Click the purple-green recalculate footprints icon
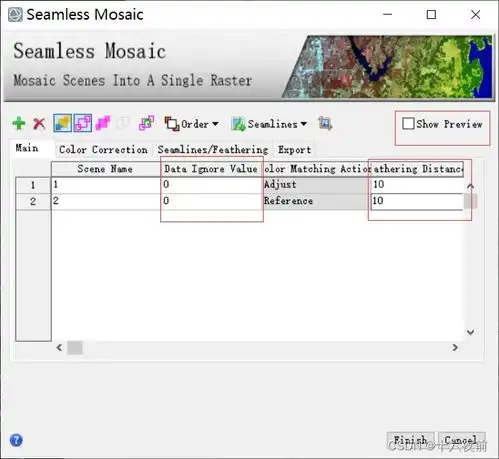Image resolution: width=499 pixels, height=459 pixels. [146, 123]
